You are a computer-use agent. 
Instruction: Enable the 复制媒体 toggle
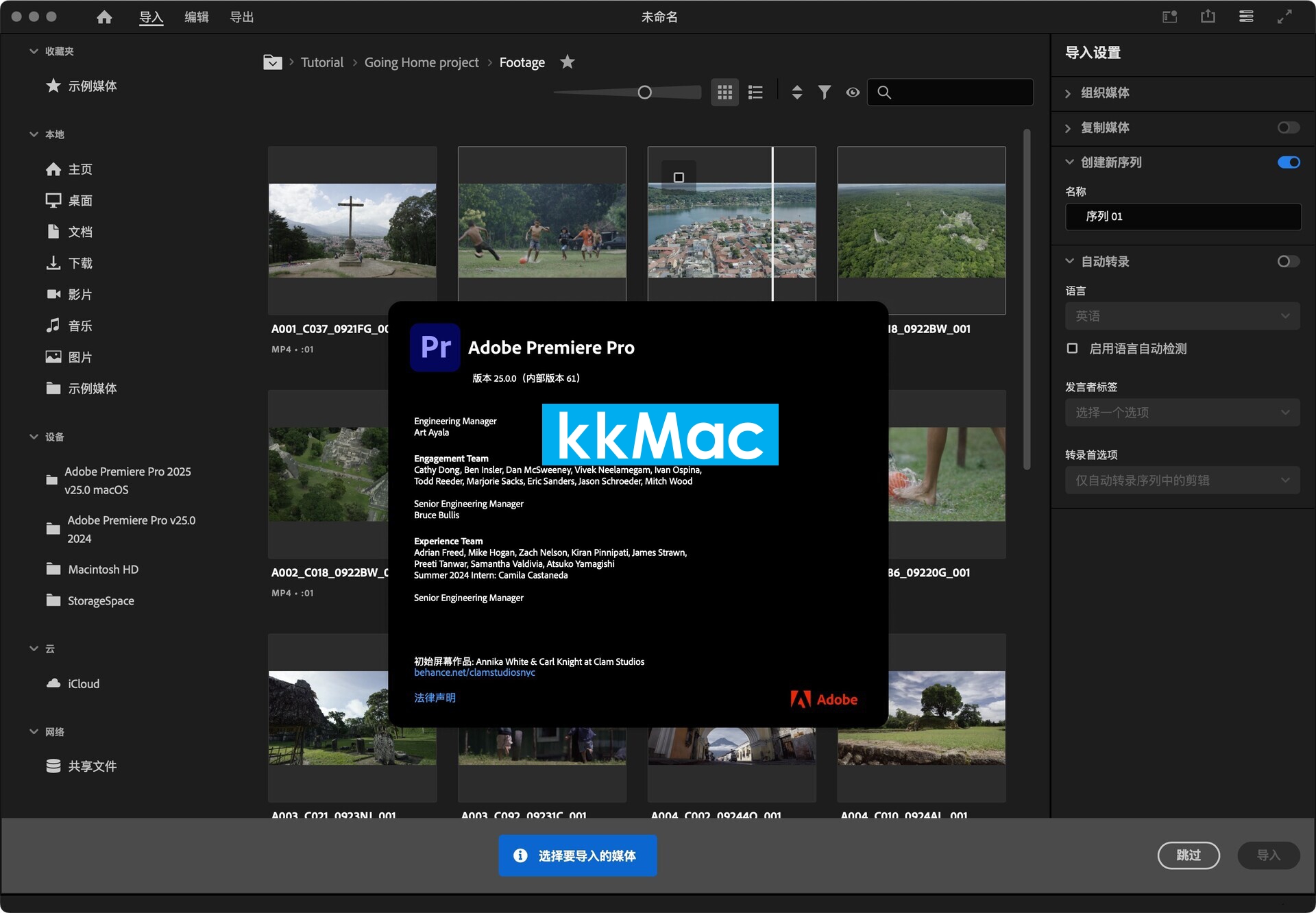1289,127
